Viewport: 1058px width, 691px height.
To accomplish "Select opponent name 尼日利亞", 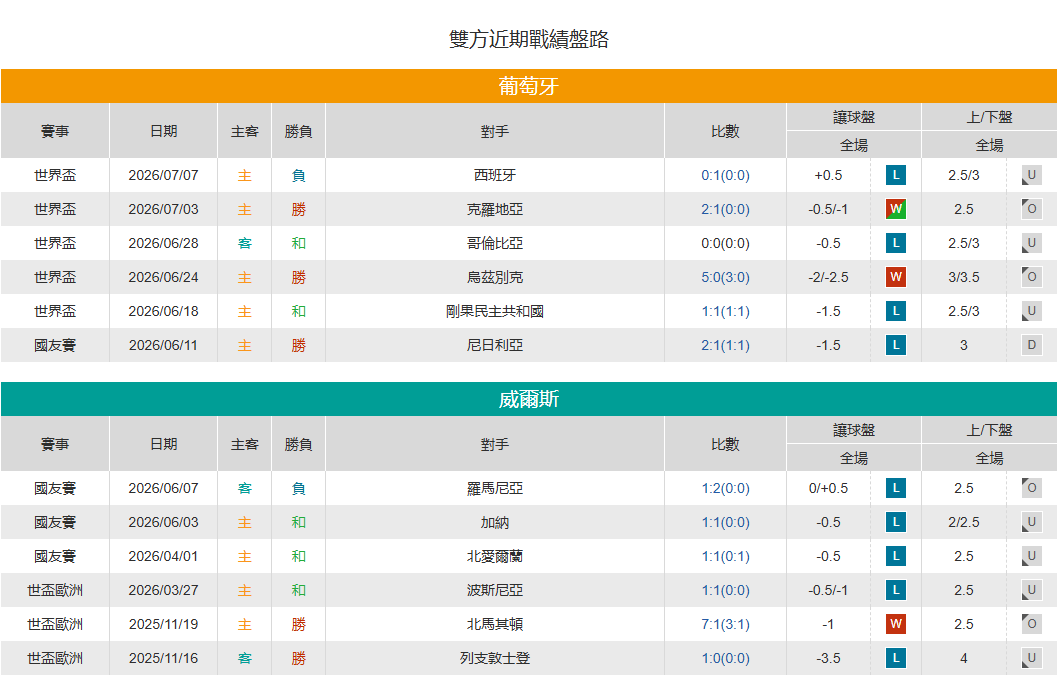I will pyautogui.click(x=495, y=346).
